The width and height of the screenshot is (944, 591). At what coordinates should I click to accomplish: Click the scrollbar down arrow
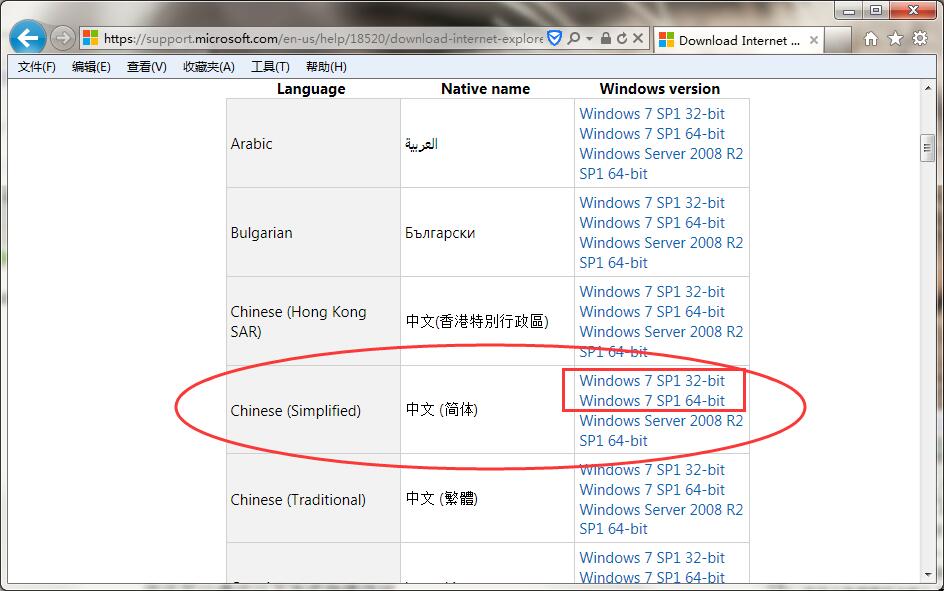[928, 575]
